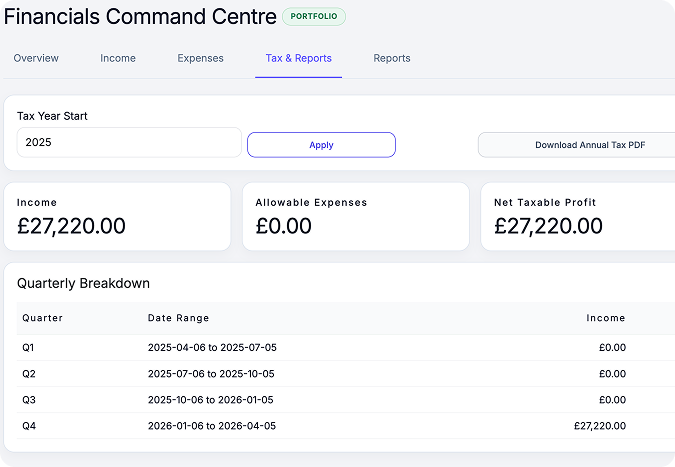Click the Q3 income value £0.00

[x=613, y=400]
